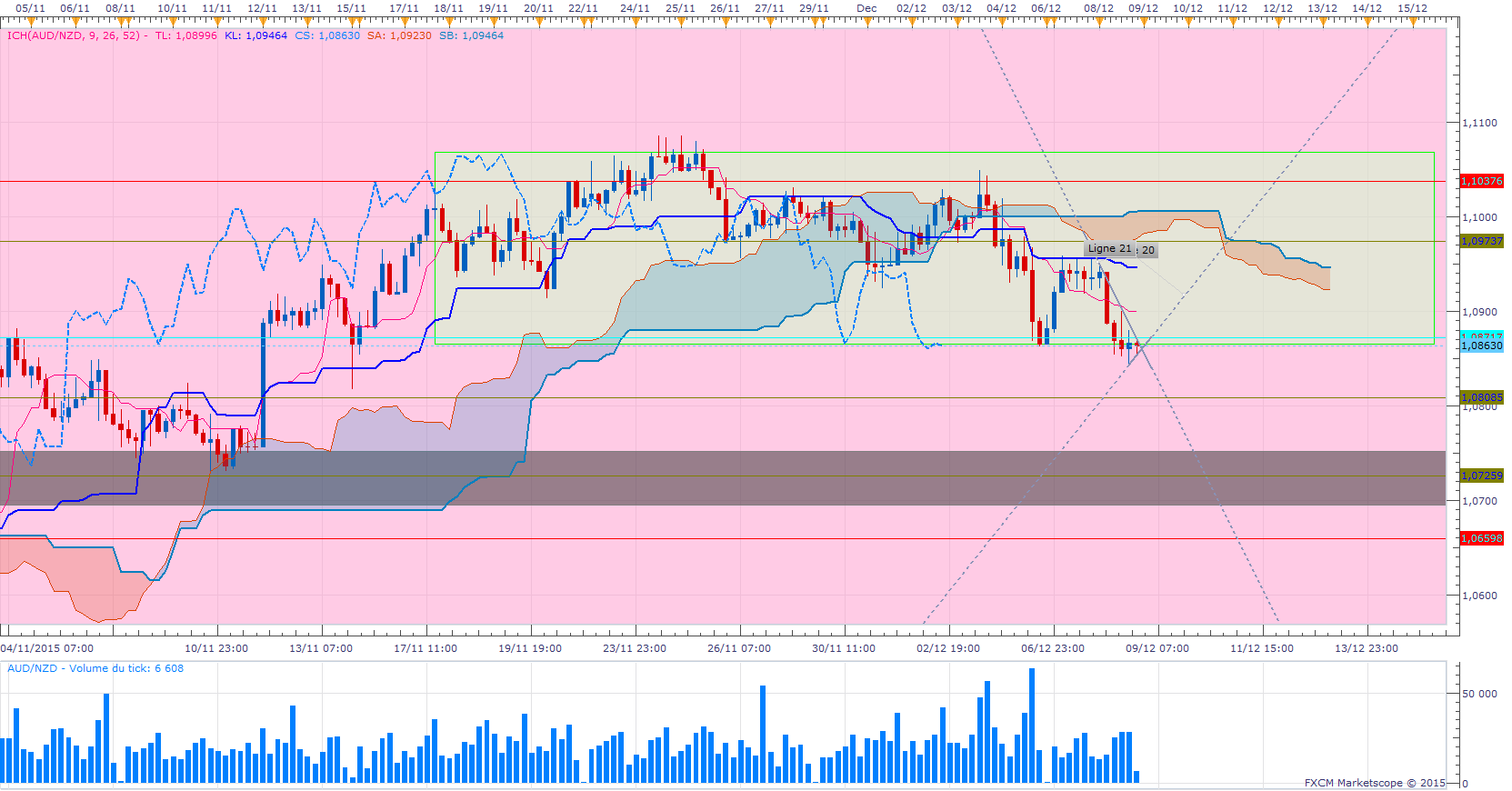Click the SA: 1,09230 legend value
This screenshot has width=1512, height=791.
399,35
